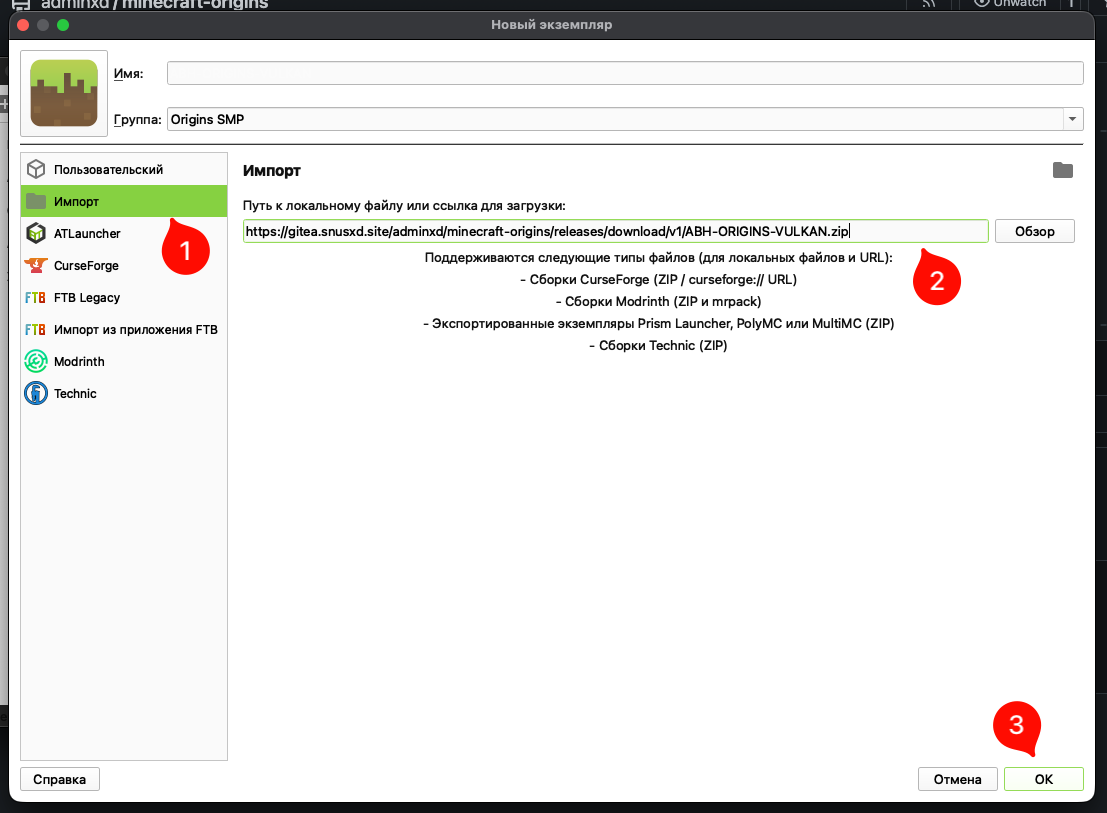Open the ATLauncher icon entry
Image resolution: width=1107 pixels, height=813 pixels.
click(x=36, y=234)
